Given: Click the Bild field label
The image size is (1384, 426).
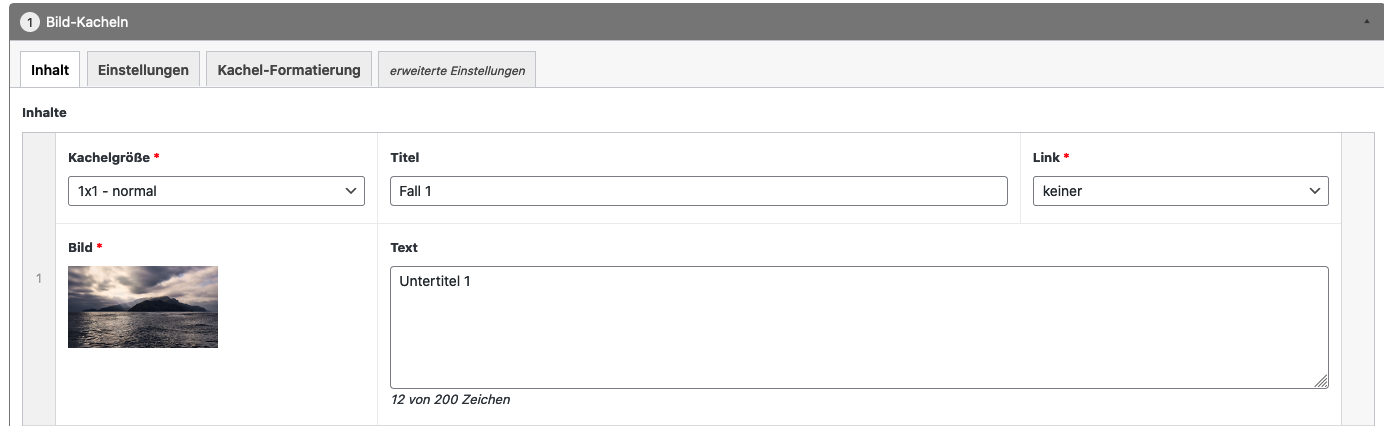Looking at the screenshot, I should click(80, 248).
